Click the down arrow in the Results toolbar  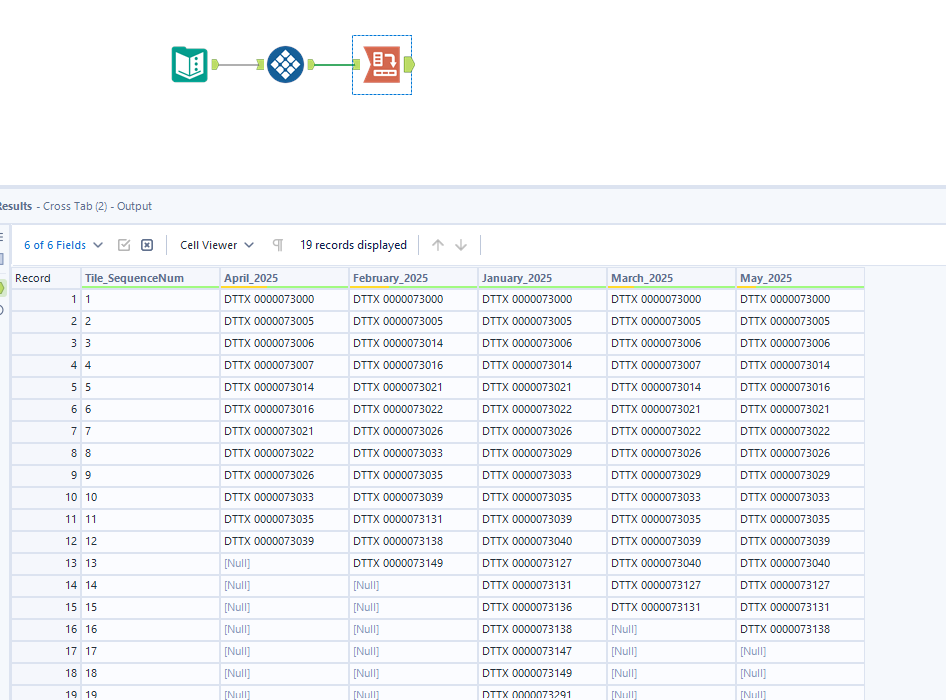460,245
